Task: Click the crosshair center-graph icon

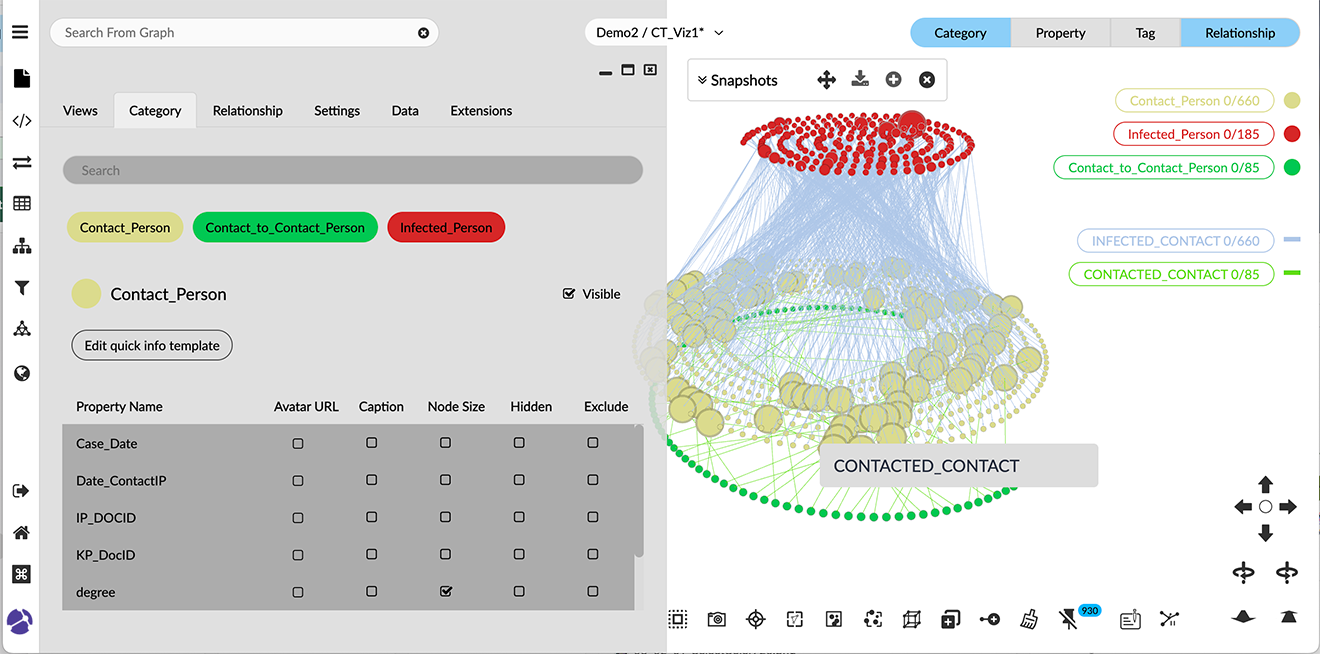Action: (x=756, y=620)
